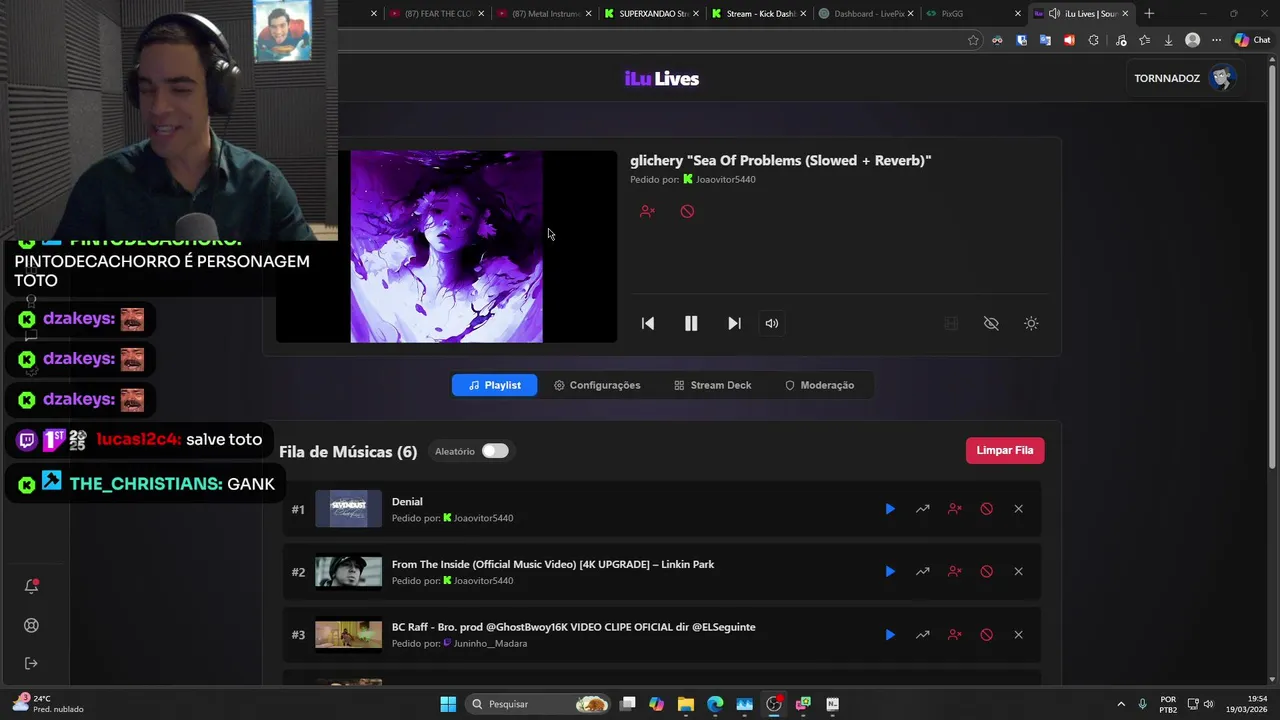Pause the current song
Image resolution: width=1280 pixels, height=720 pixels.
point(691,323)
